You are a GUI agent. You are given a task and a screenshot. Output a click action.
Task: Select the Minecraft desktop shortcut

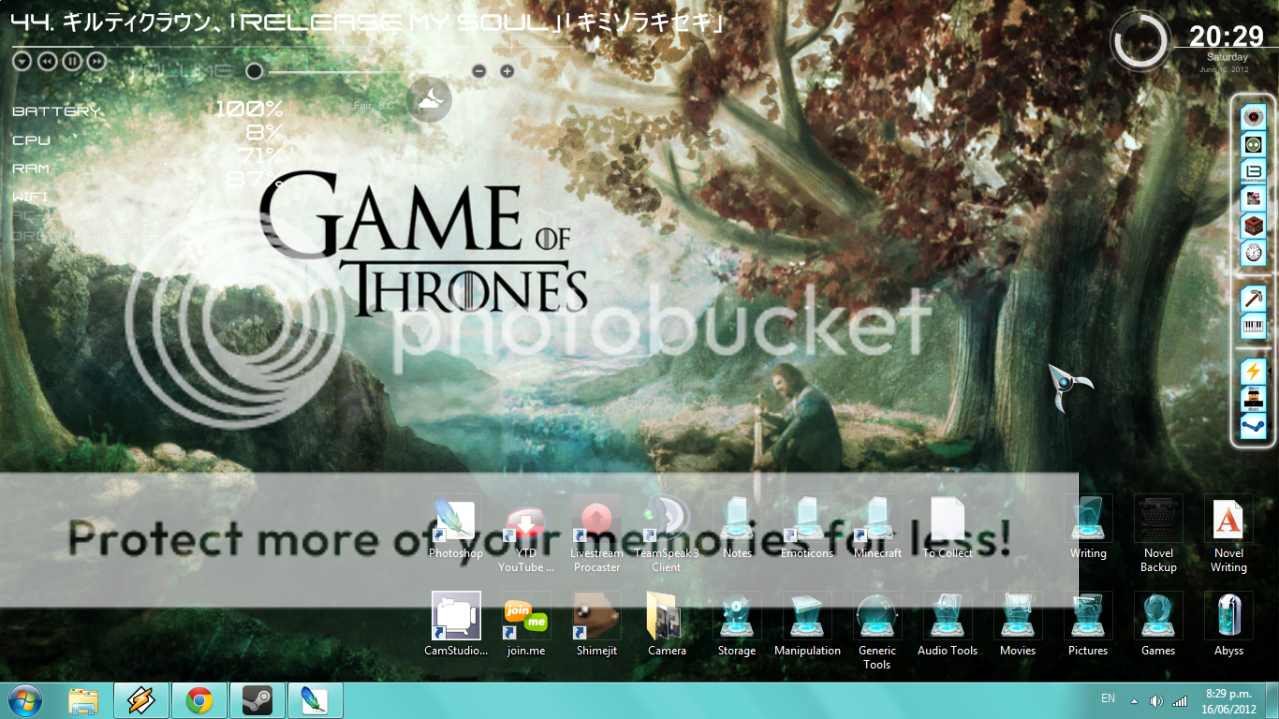pos(878,528)
